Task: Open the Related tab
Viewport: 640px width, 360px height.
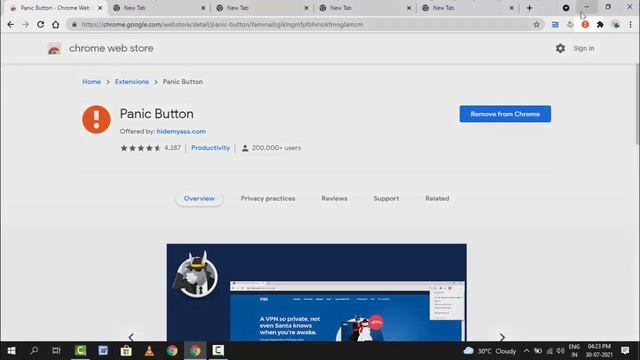Action: (x=437, y=198)
